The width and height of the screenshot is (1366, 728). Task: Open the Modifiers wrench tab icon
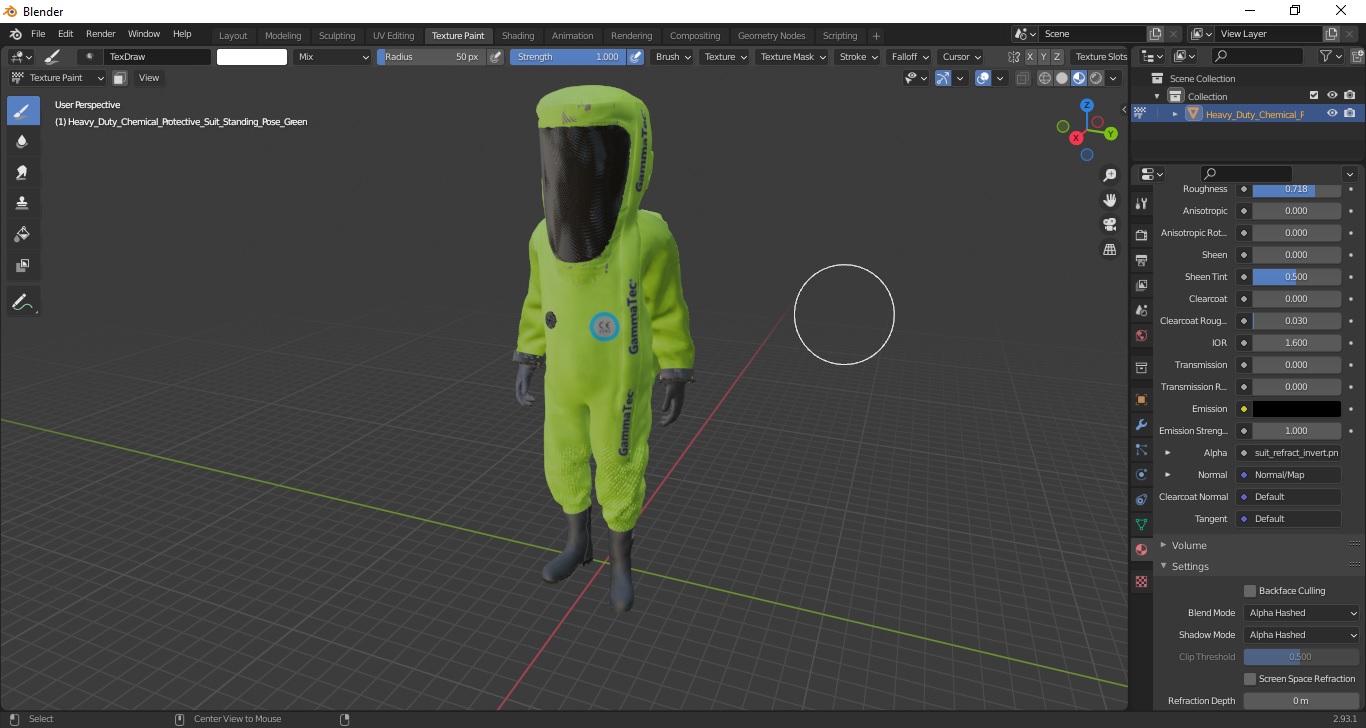click(x=1141, y=424)
